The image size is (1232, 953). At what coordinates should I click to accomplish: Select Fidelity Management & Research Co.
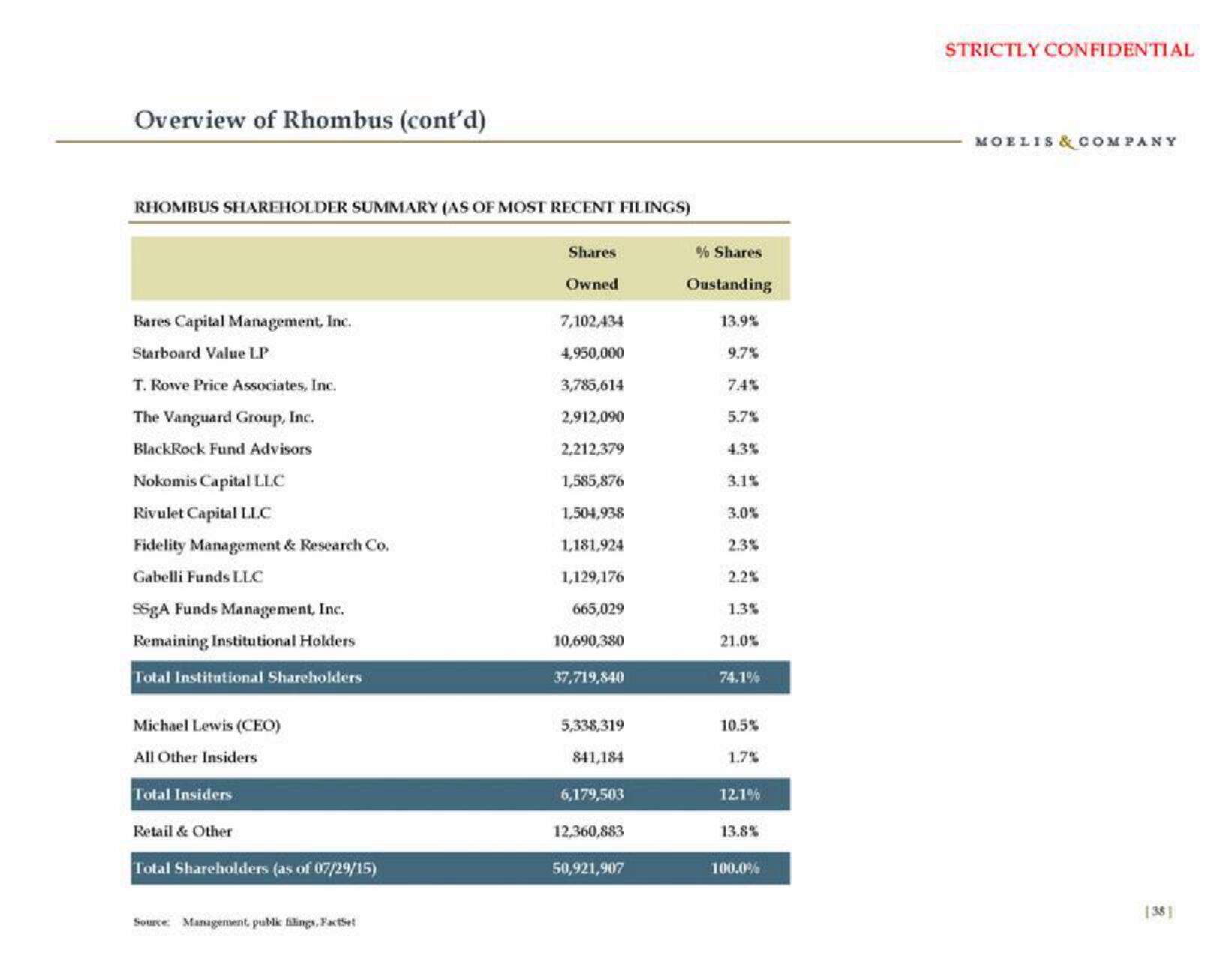pos(260,546)
